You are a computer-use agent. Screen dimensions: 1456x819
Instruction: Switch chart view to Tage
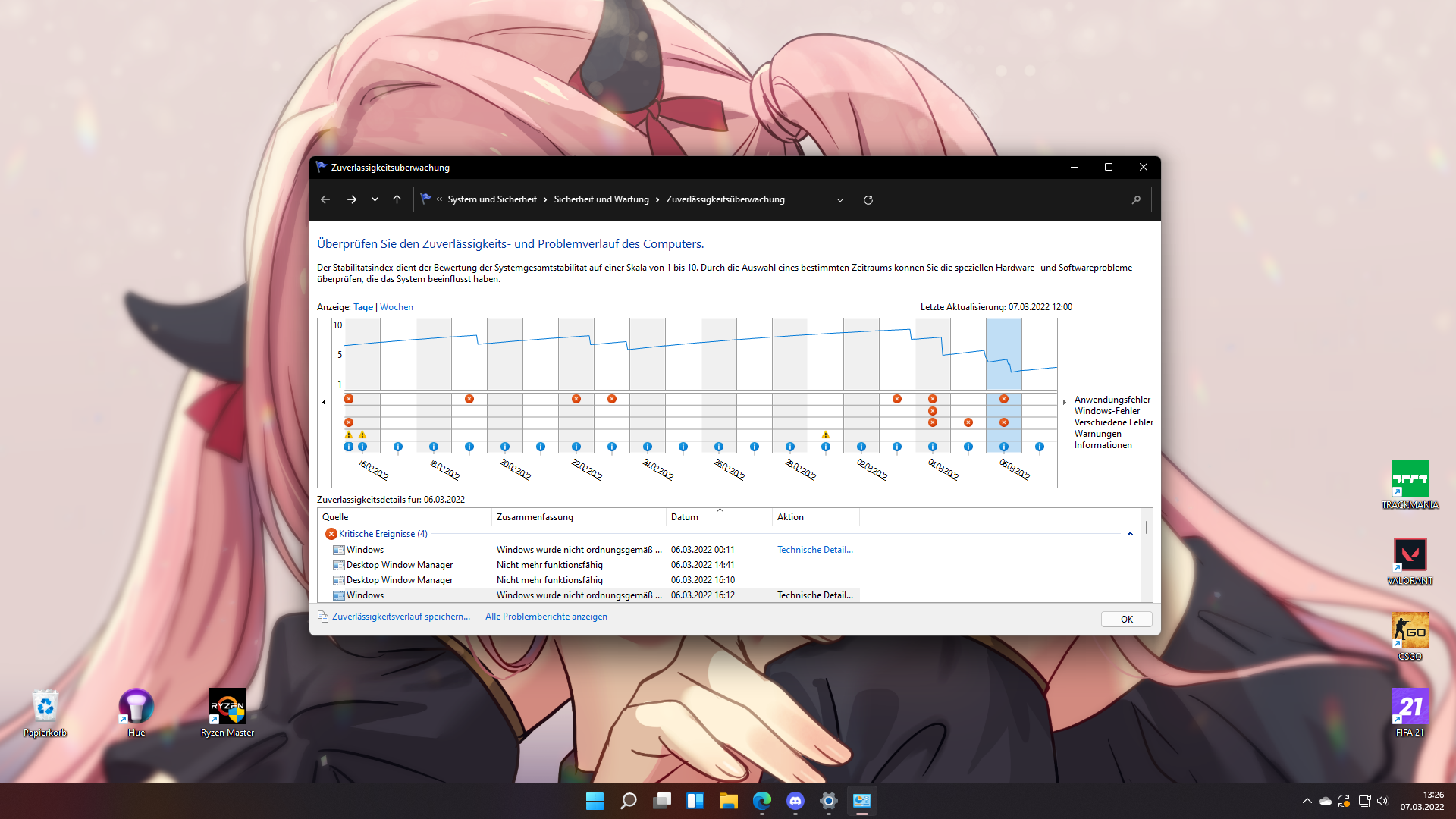pyautogui.click(x=363, y=307)
